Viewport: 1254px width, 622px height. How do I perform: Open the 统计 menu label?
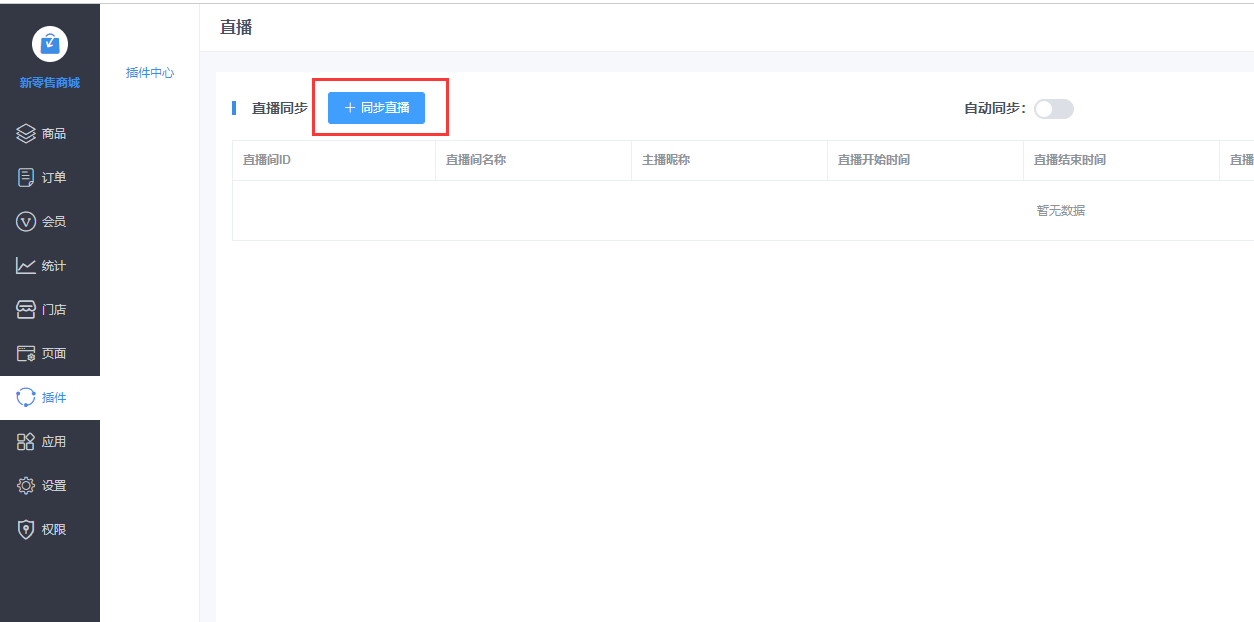[x=54, y=265]
